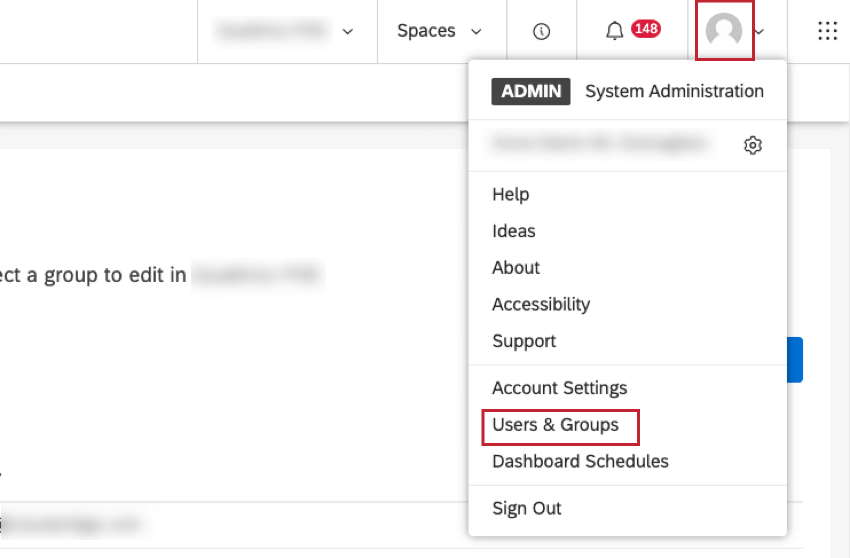850x558 pixels.
Task: Choose Dashboard Schedules in the menu
Action: [x=580, y=461]
